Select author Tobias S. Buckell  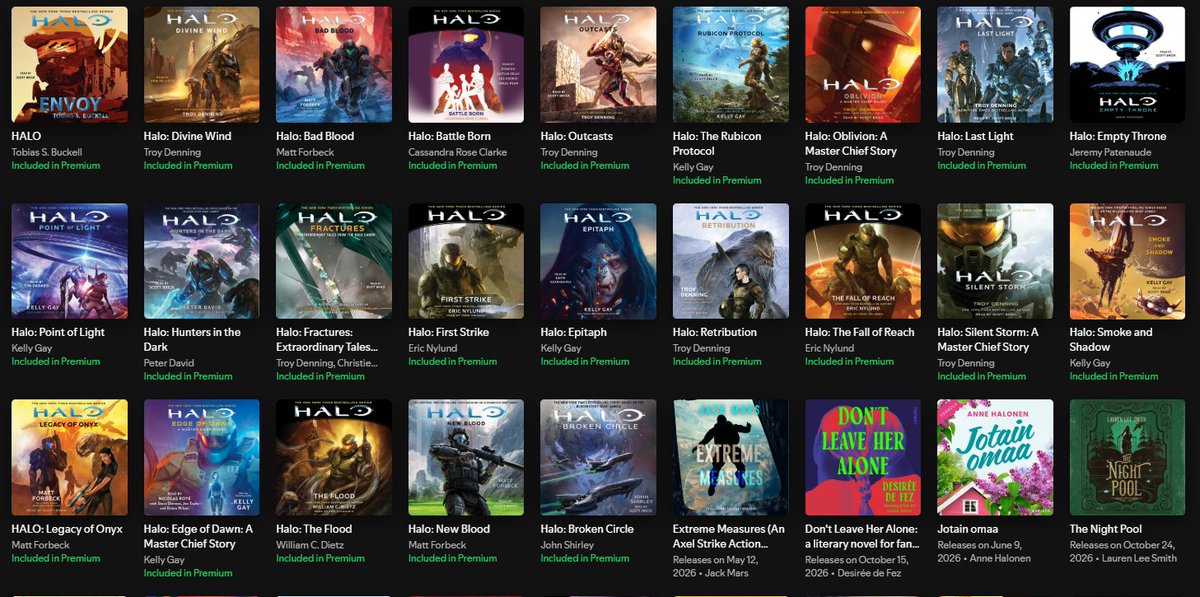[50, 152]
